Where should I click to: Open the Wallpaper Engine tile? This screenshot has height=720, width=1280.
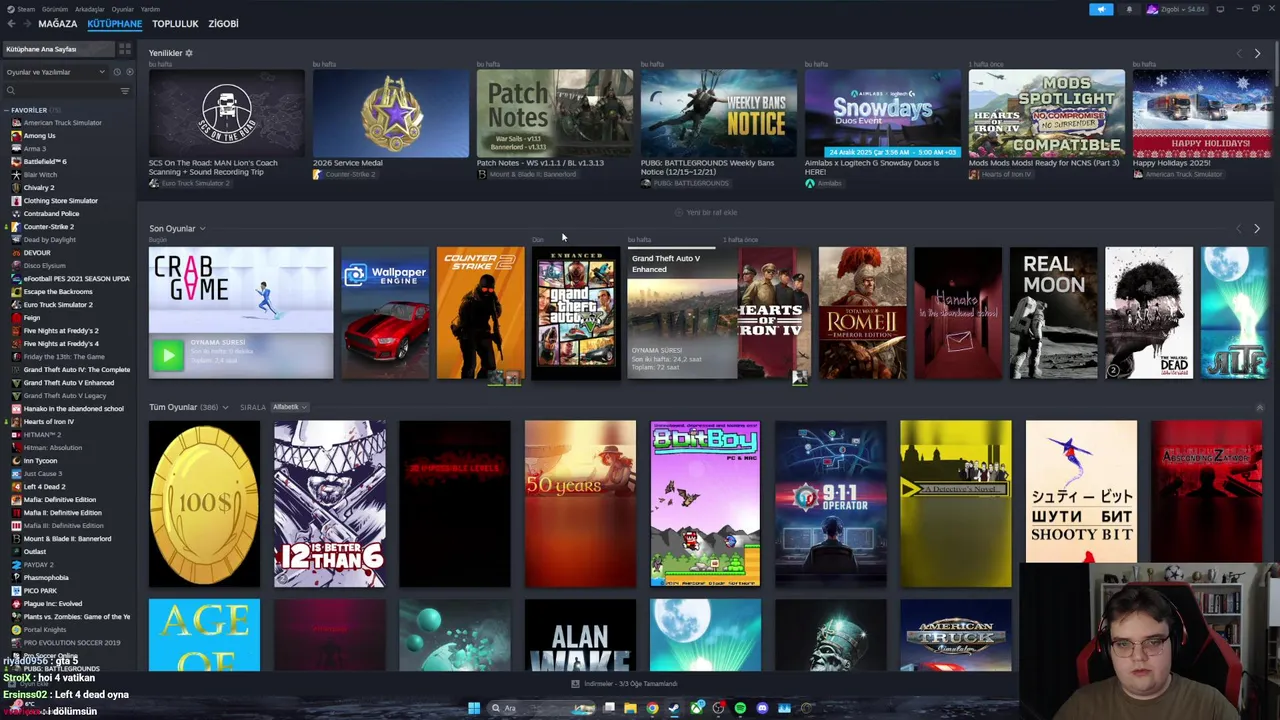pyautogui.click(x=384, y=313)
